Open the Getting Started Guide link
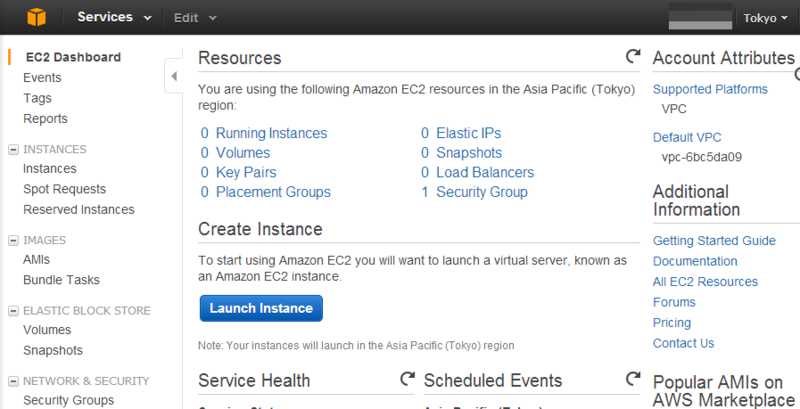 tap(714, 241)
